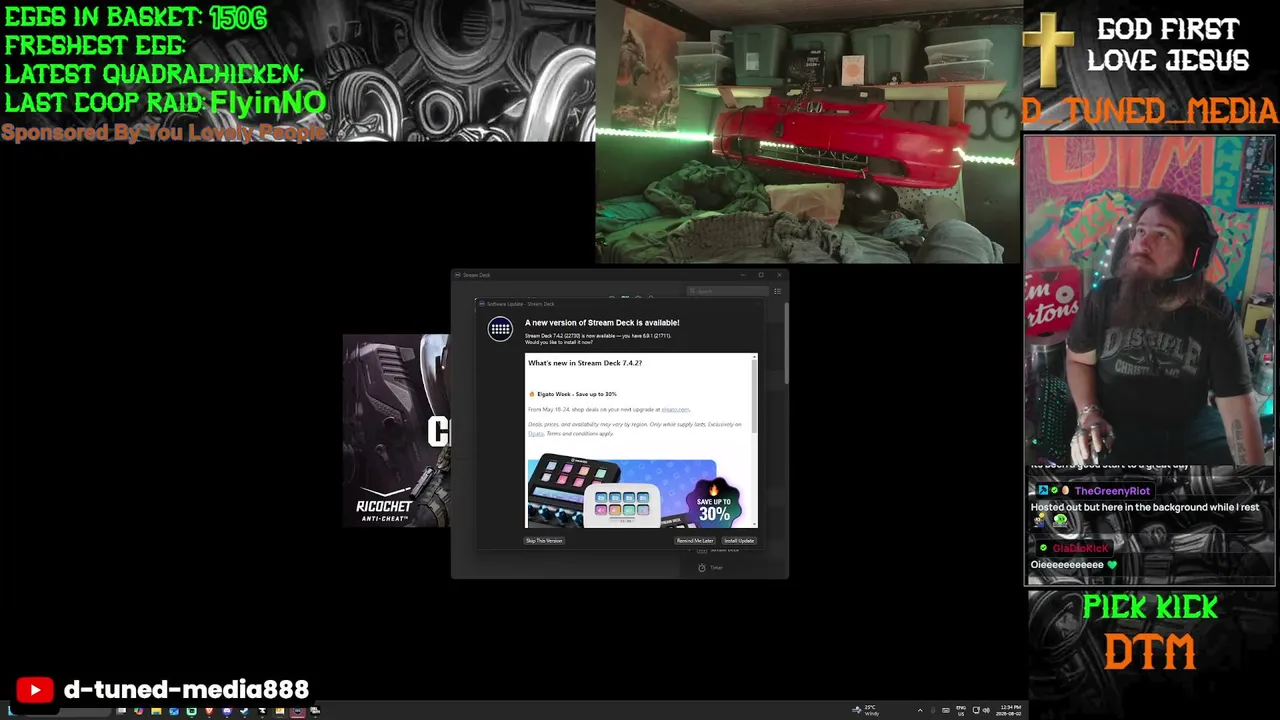Toggle list view icon beside Stream Deck search
This screenshot has width=1280, height=720.
pyautogui.click(x=777, y=291)
